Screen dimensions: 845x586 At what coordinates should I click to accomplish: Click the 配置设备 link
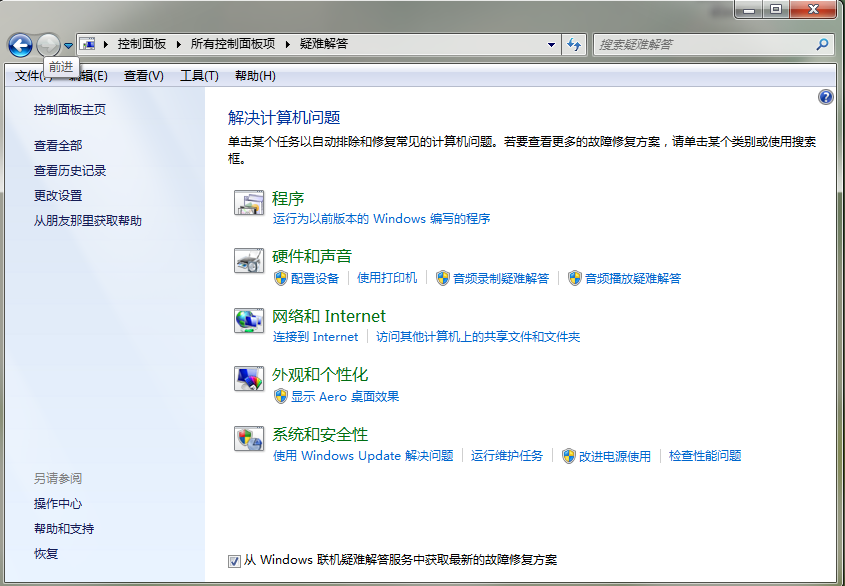pos(315,278)
